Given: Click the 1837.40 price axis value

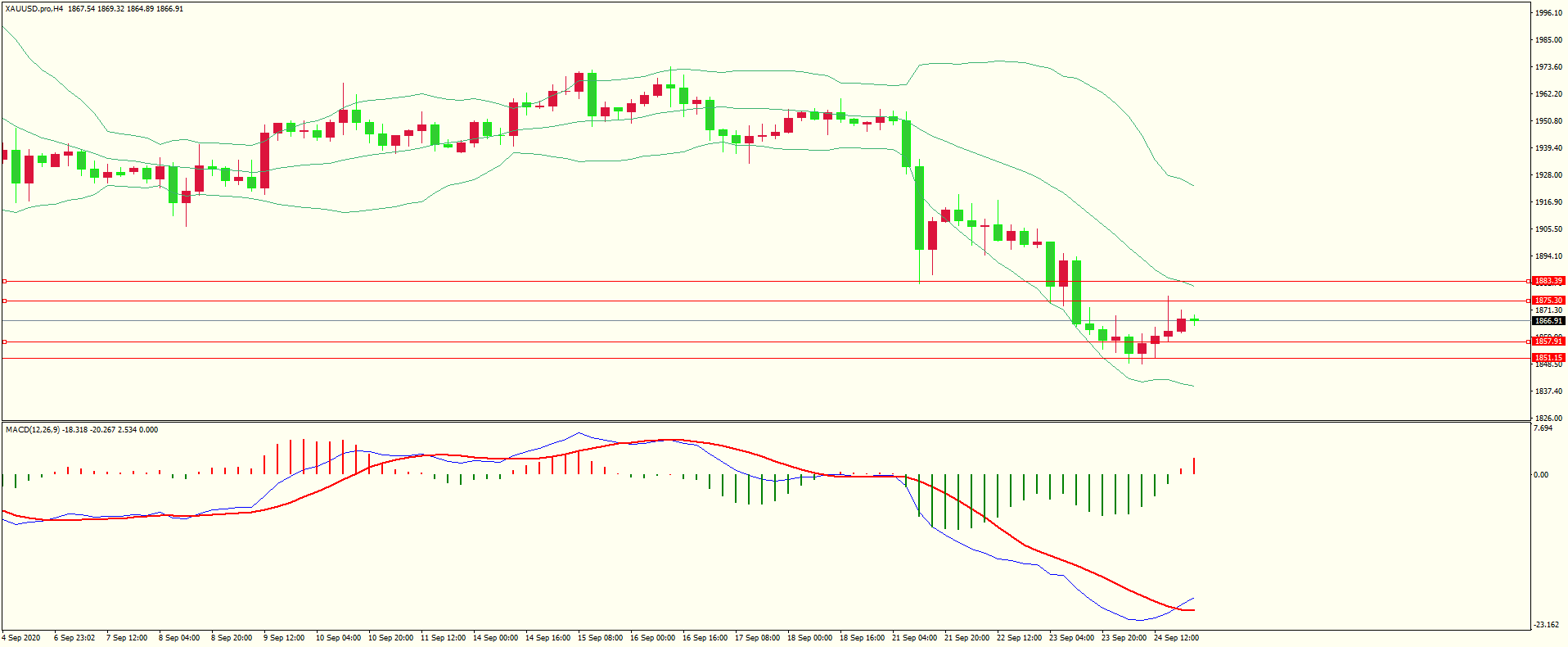Looking at the screenshot, I should tap(1549, 391).
